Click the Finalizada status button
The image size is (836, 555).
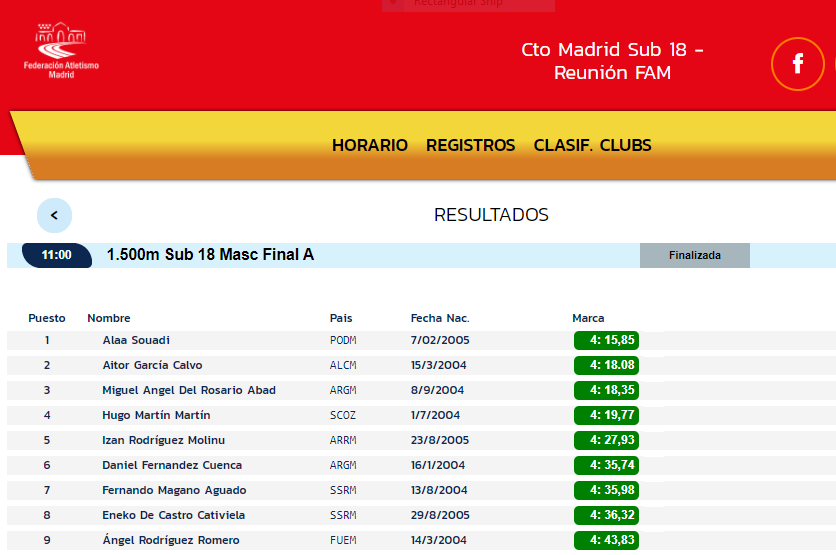pos(694,255)
